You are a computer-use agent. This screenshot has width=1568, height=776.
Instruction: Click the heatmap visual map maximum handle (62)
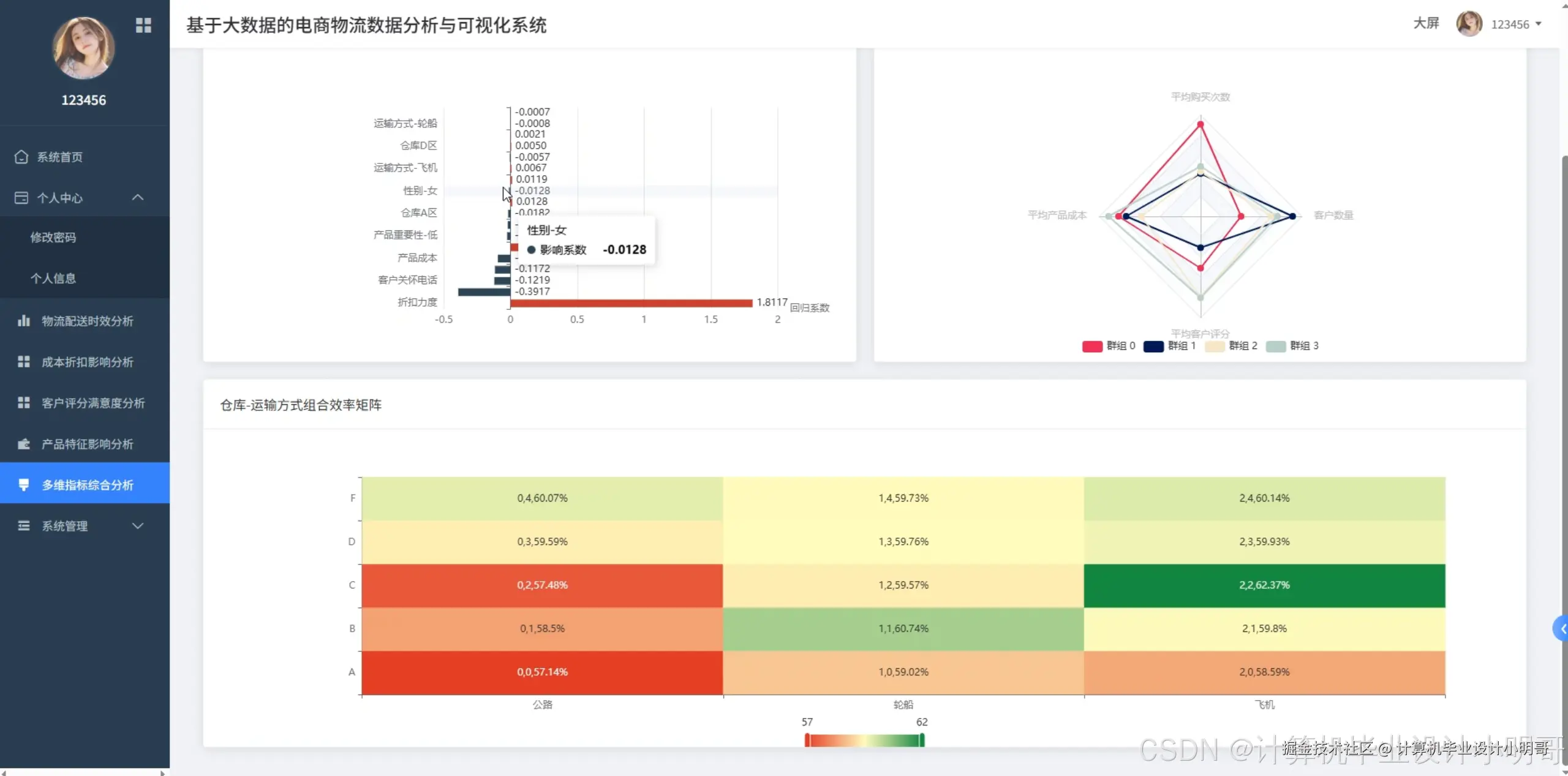pos(922,740)
